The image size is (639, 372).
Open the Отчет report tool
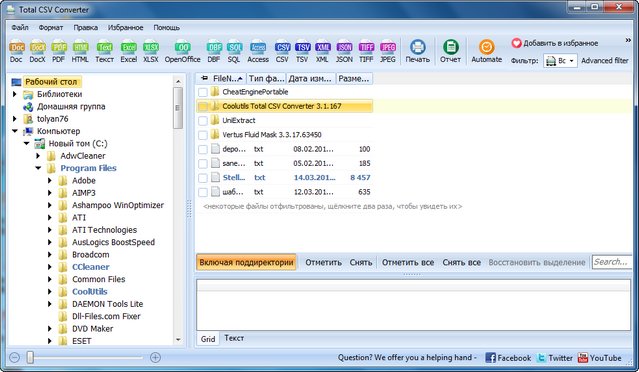[x=450, y=52]
